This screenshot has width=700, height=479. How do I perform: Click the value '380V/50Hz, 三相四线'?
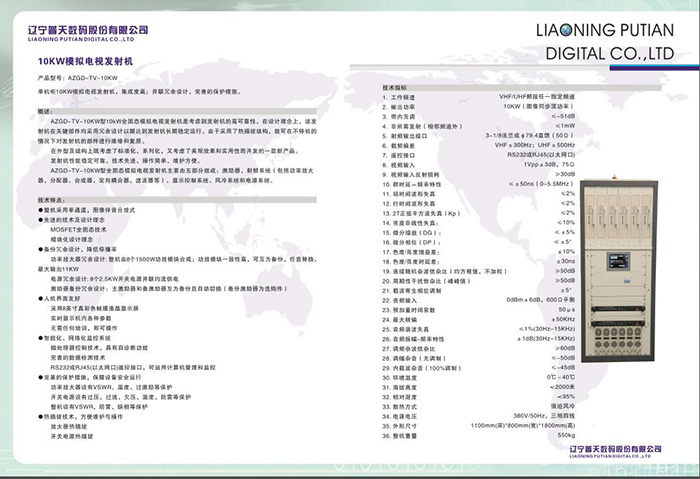[544, 416]
